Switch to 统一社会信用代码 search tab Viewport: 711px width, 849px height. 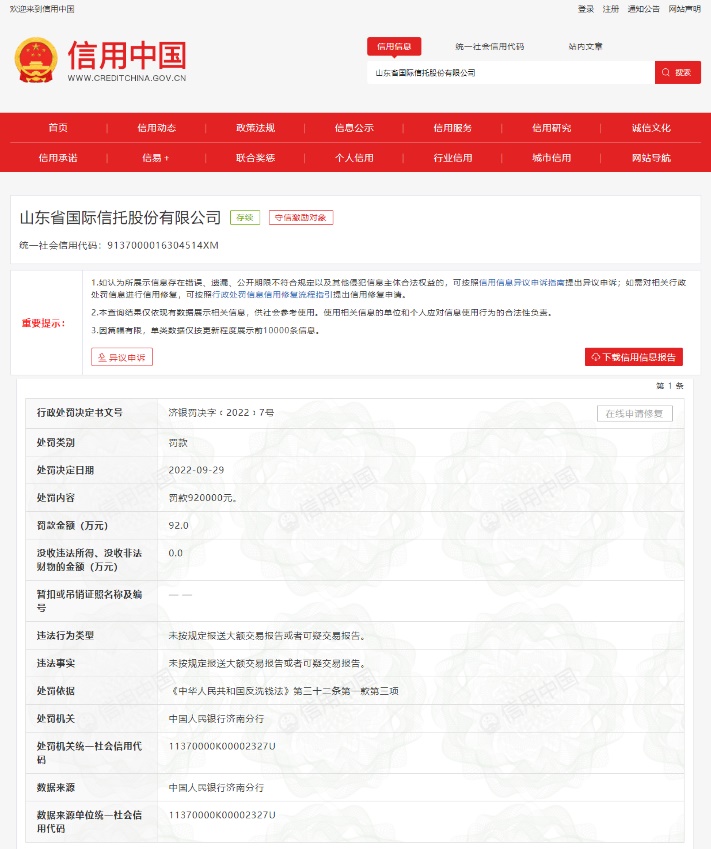(489, 46)
